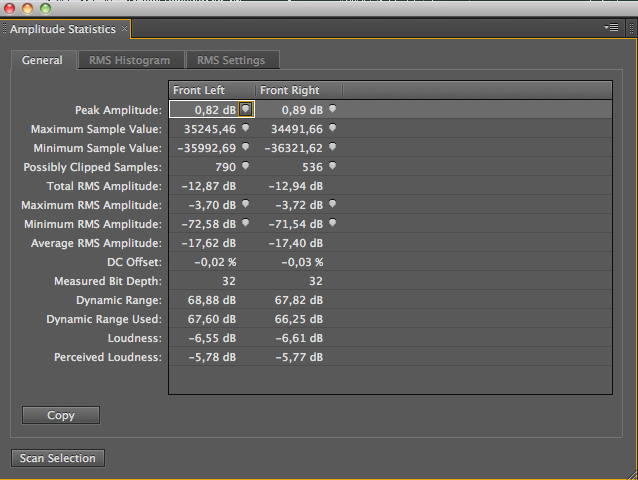Click the Scan Selection button
The width and height of the screenshot is (638, 480).
(58, 458)
